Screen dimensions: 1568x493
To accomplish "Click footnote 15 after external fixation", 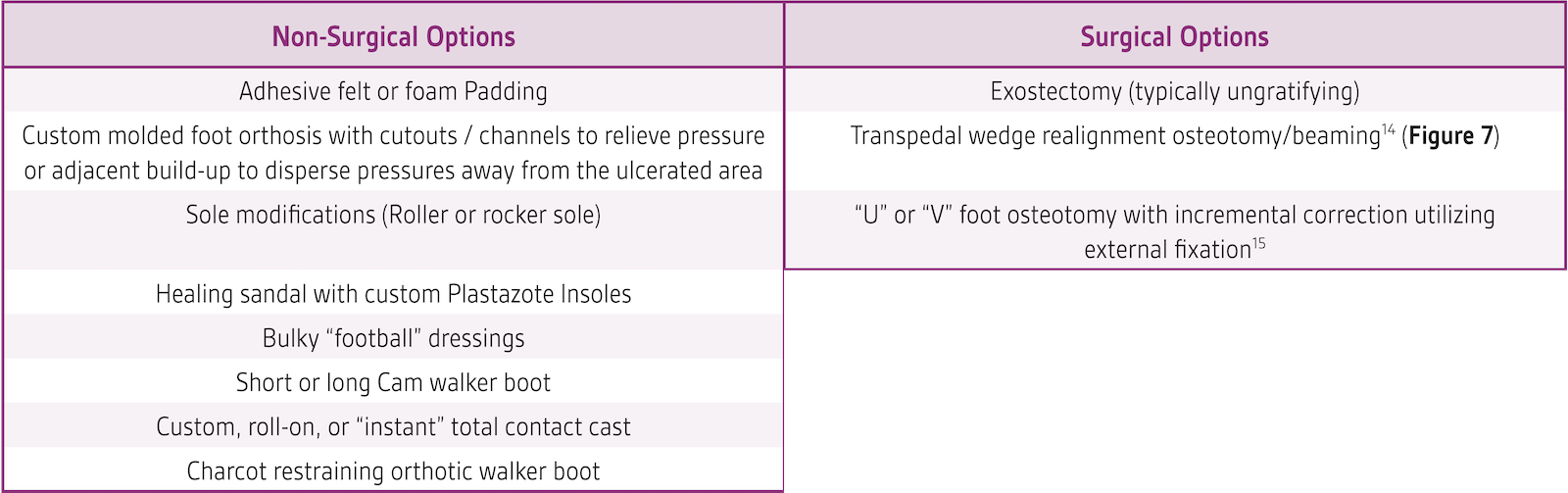I will pyautogui.click(x=1258, y=242).
